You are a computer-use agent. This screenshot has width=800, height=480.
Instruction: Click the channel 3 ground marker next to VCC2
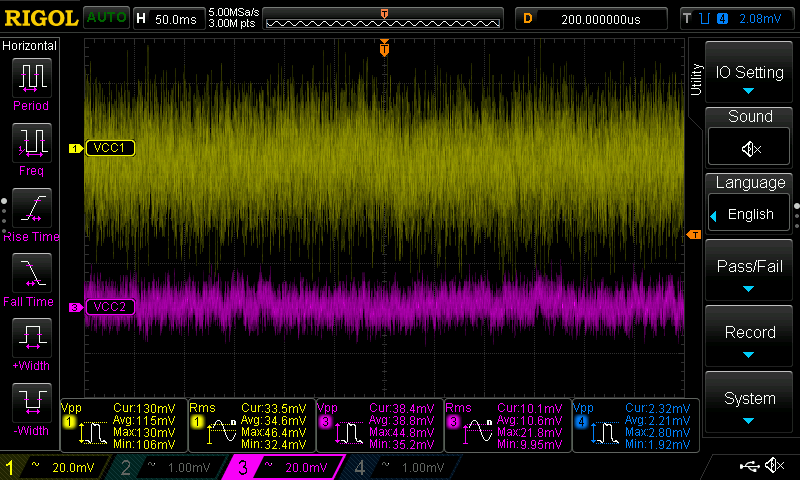tap(76, 308)
